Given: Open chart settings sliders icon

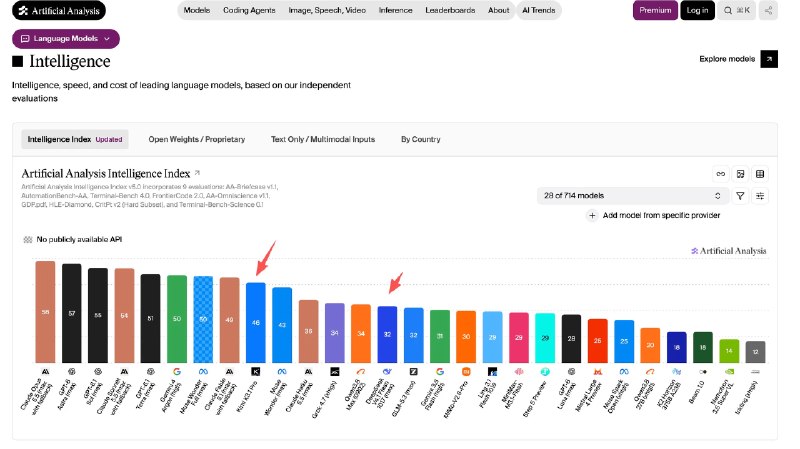Looking at the screenshot, I should point(760,196).
